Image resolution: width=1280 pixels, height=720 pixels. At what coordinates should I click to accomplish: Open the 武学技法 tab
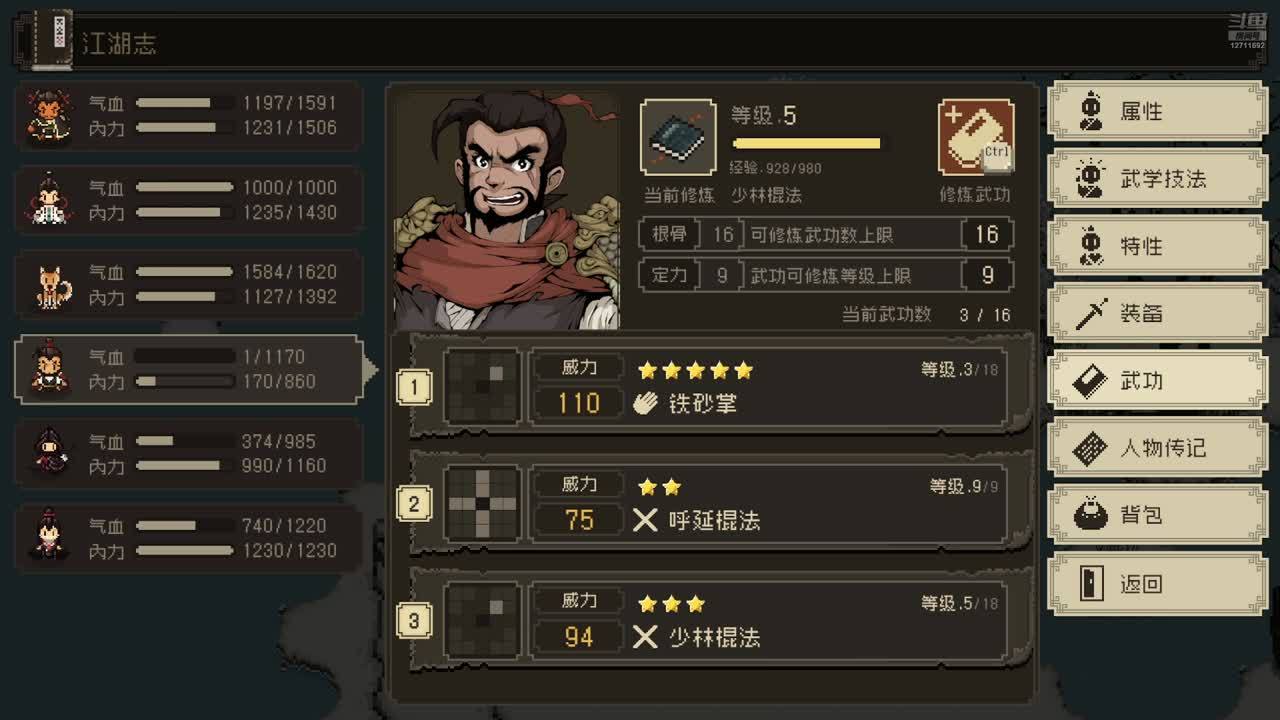1157,179
